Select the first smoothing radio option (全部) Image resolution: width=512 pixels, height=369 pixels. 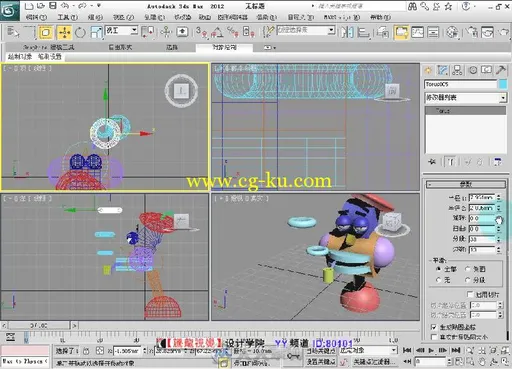coord(439,269)
